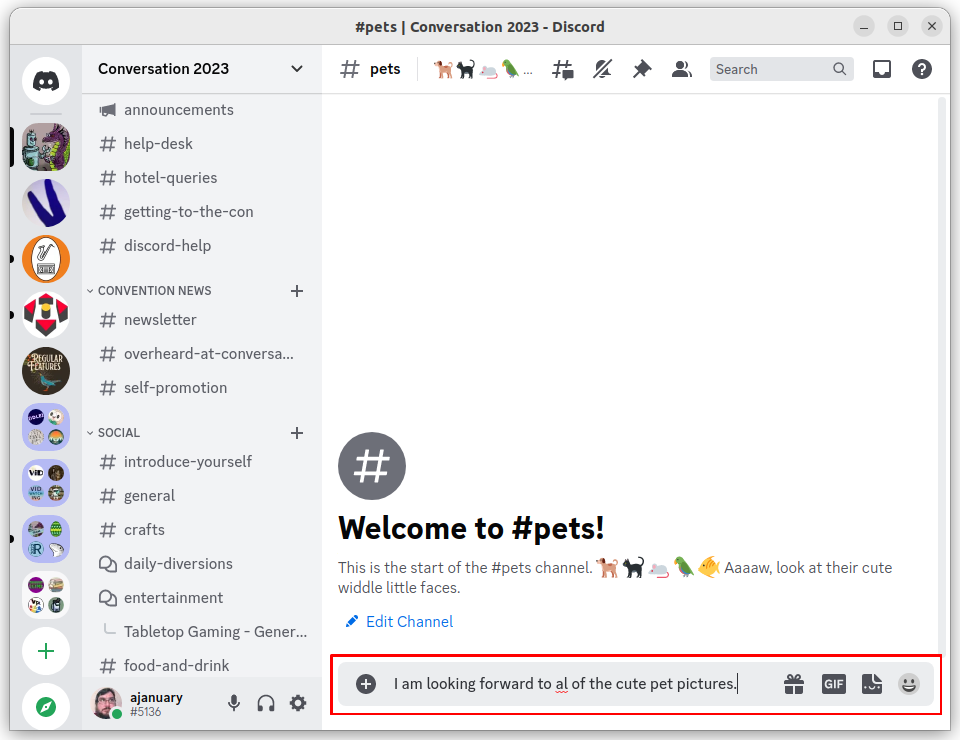The height and width of the screenshot is (740, 960).
Task: Toggle notification settings bell icon
Action: [602, 69]
